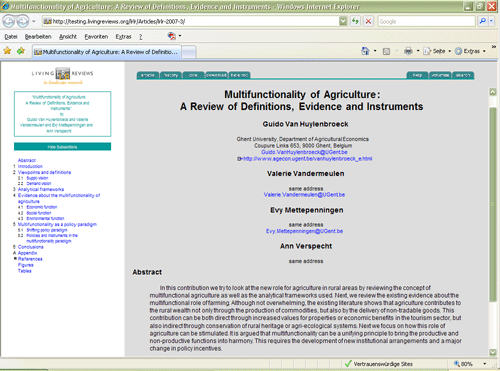Open the Extras tools menu in command bar
The image size is (500, 371).
pos(470,51)
